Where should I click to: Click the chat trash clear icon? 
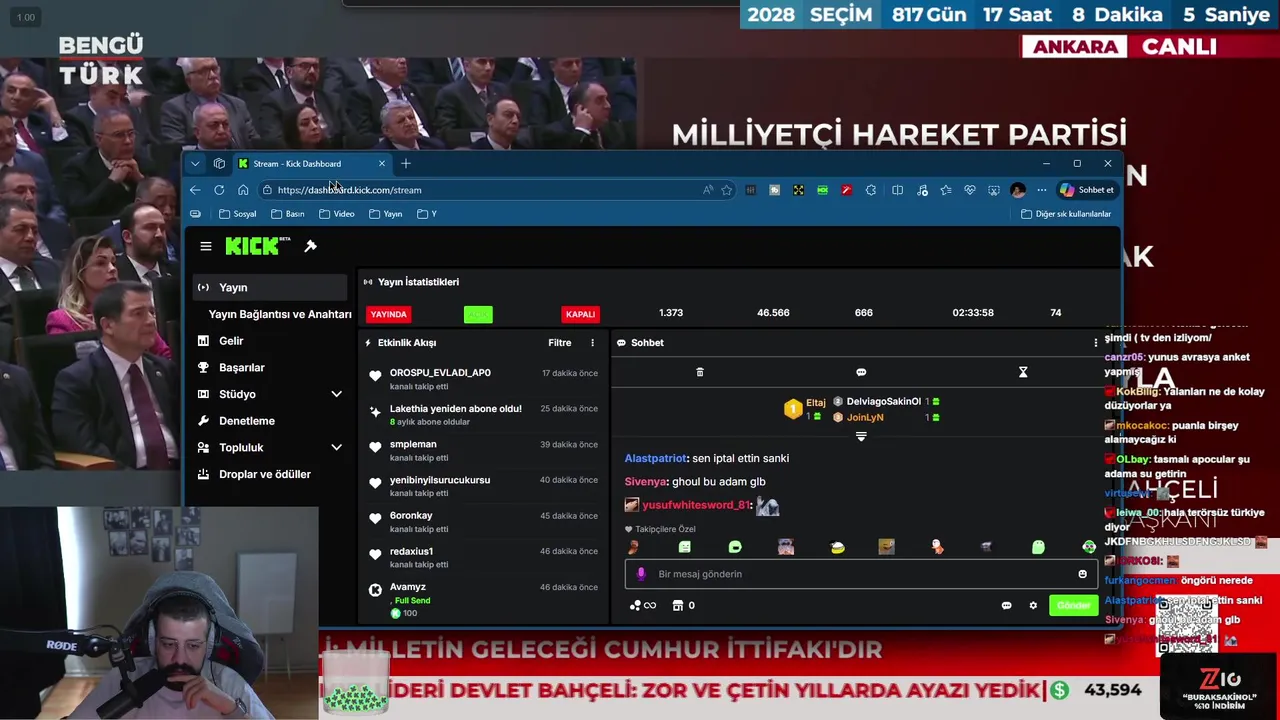click(700, 372)
